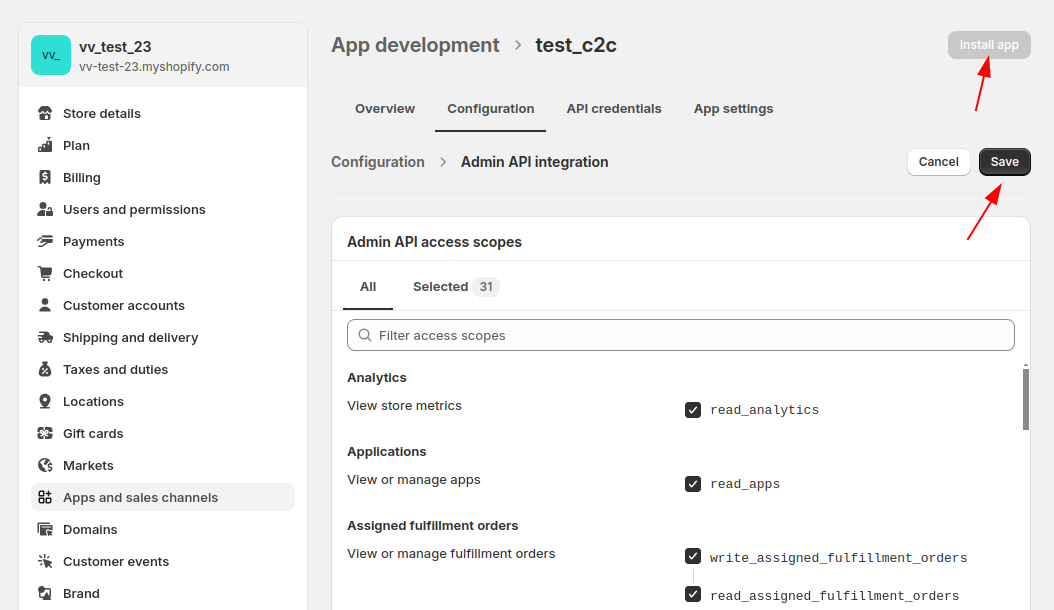This screenshot has height=610, width=1054.
Task: Select the Configuration tab
Action: pos(491,108)
